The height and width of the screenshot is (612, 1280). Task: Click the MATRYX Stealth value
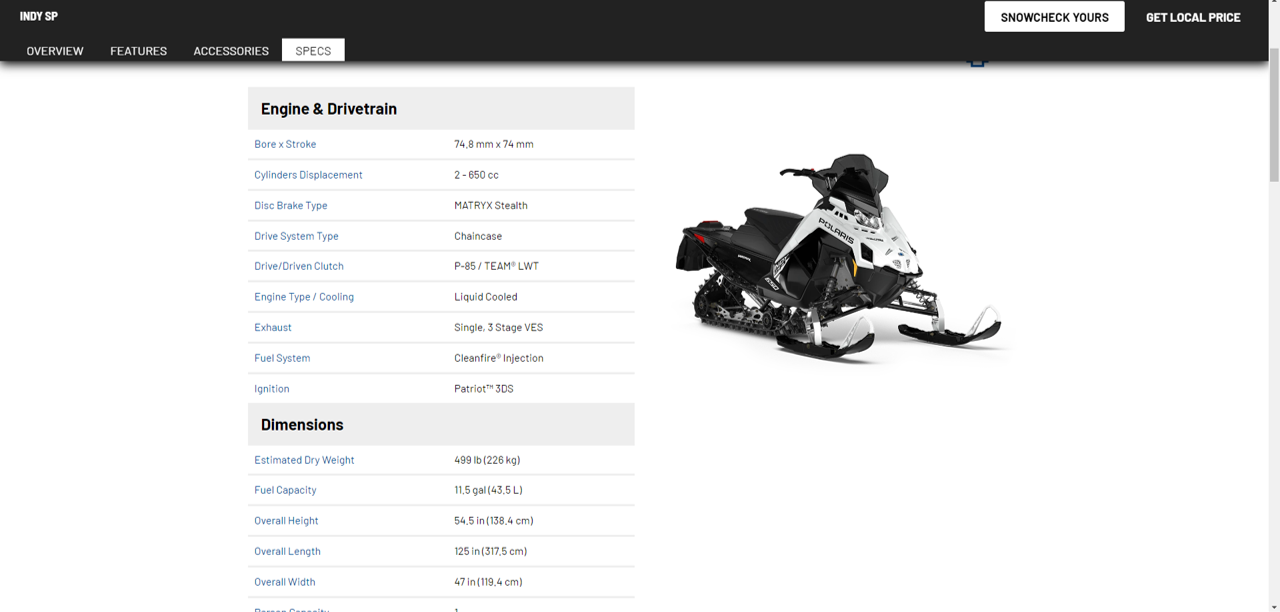(491, 205)
